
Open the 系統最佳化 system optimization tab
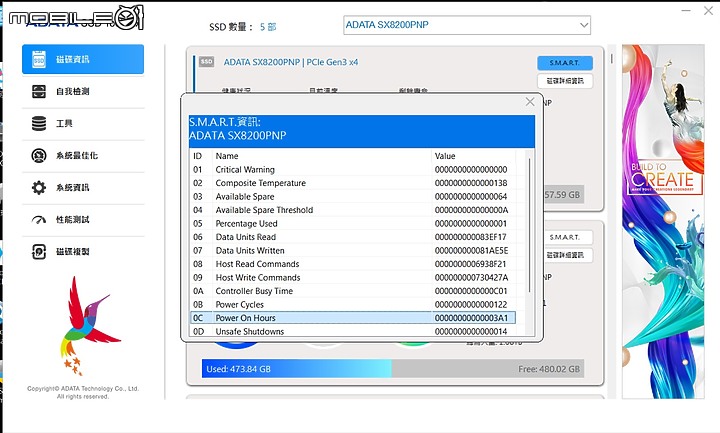[83, 156]
